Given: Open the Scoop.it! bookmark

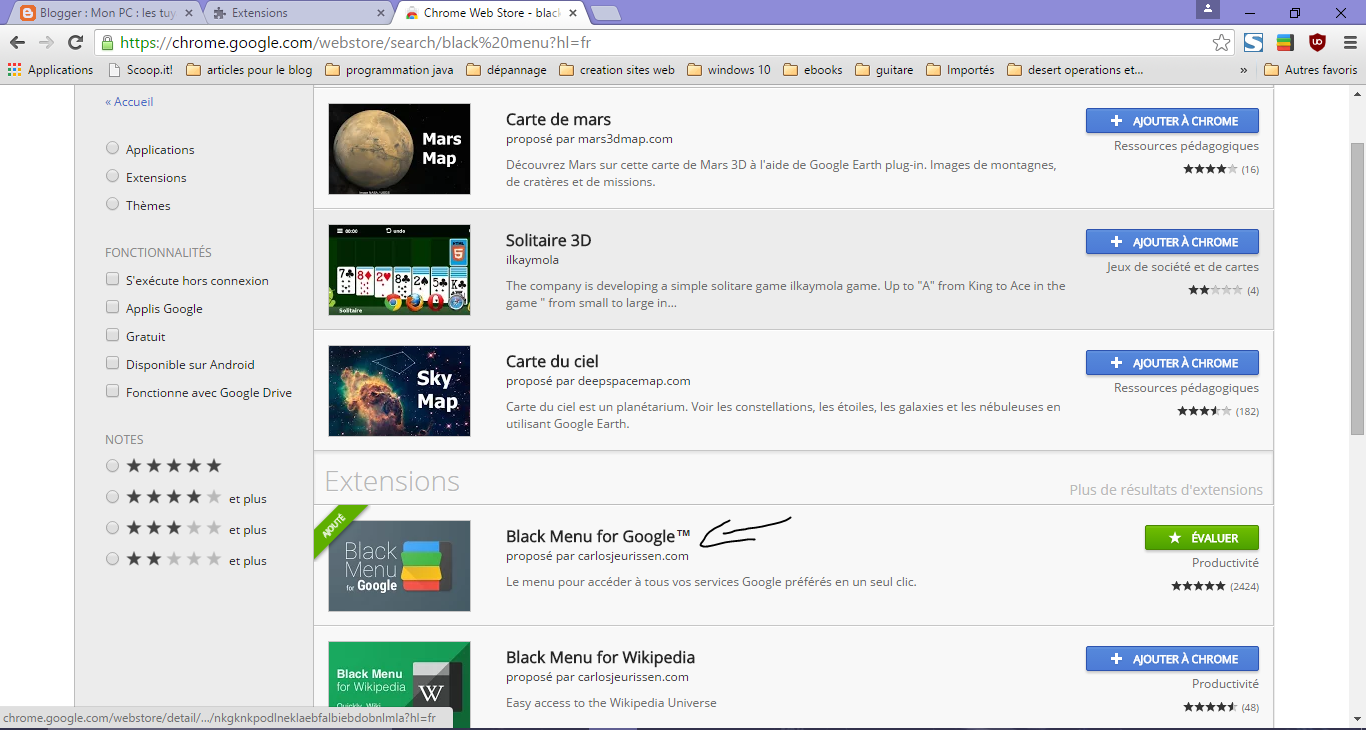Looking at the screenshot, I should pos(139,70).
